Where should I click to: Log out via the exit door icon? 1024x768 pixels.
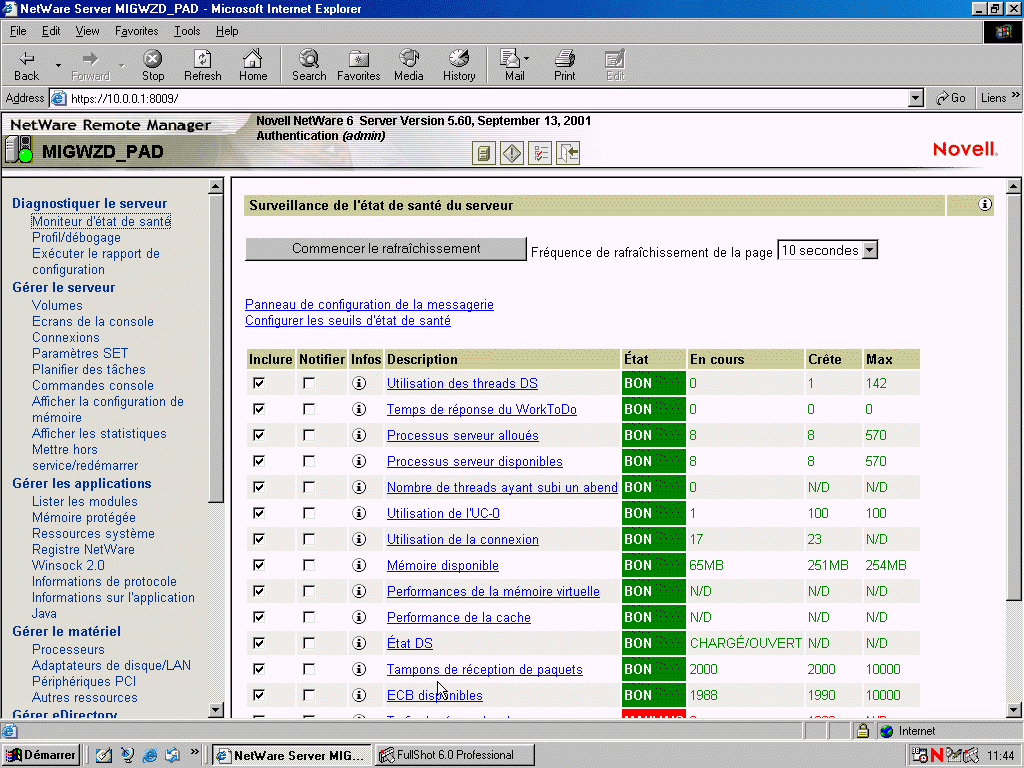pyautogui.click(x=567, y=153)
